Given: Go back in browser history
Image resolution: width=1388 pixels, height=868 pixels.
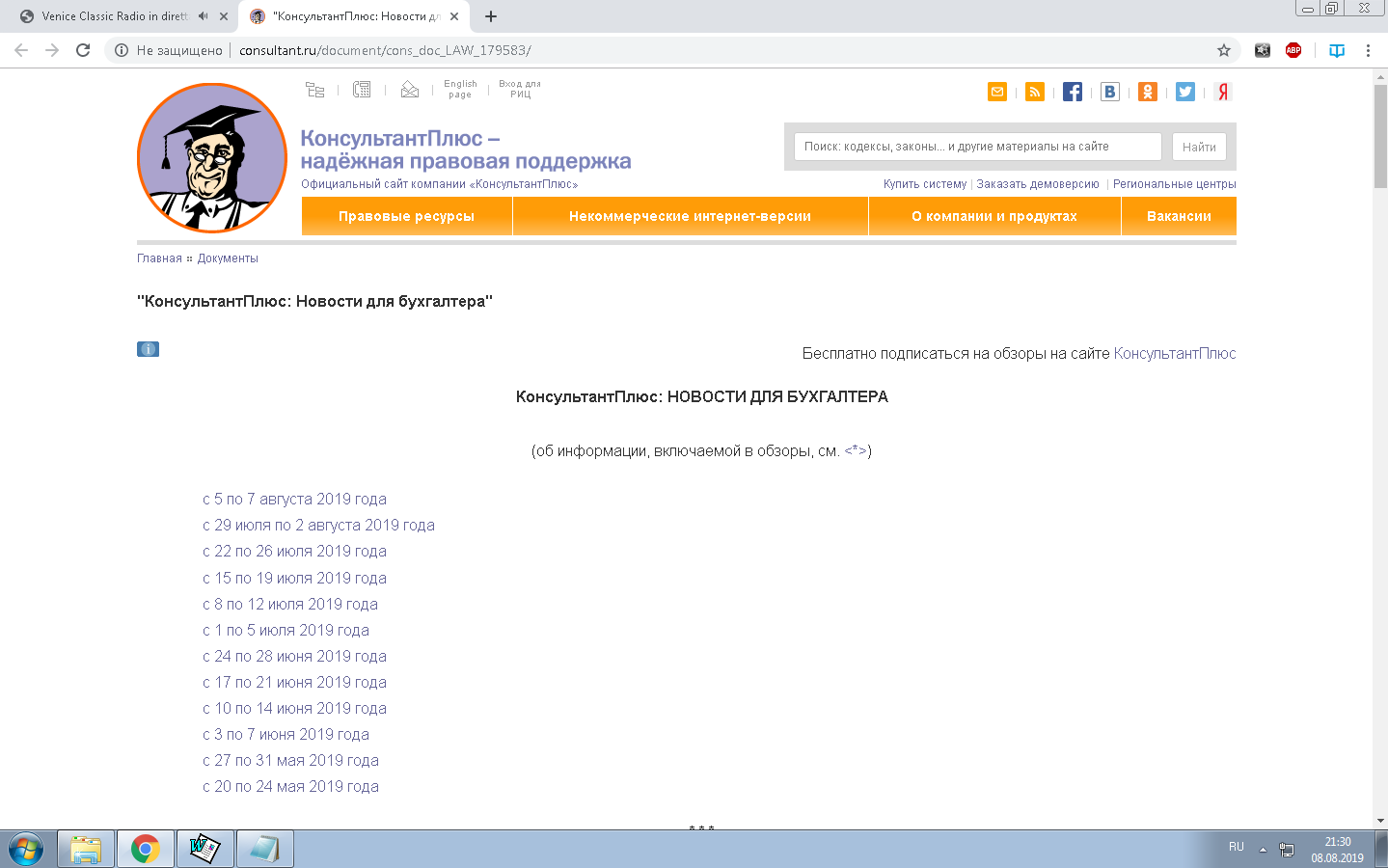Looking at the screenshot, I should (21, 50).
